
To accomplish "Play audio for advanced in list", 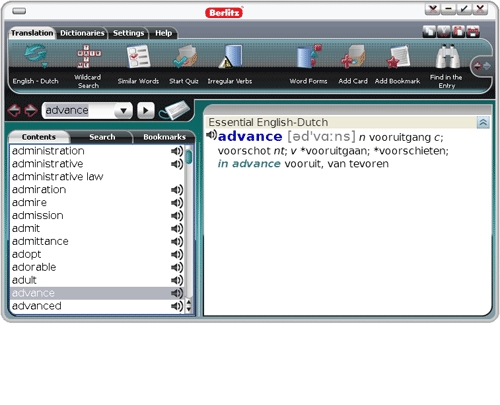I will click(177, 306).
